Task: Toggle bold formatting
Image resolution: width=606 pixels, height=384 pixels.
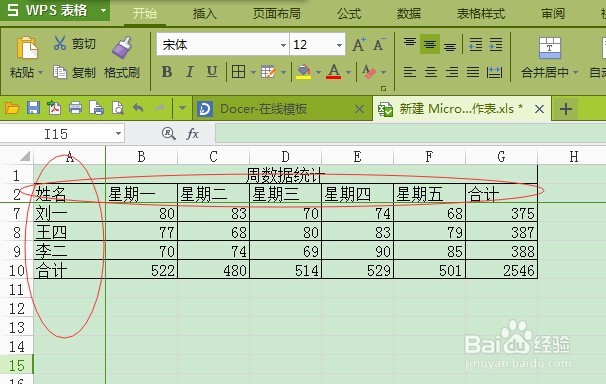Action: coord(167,72)
